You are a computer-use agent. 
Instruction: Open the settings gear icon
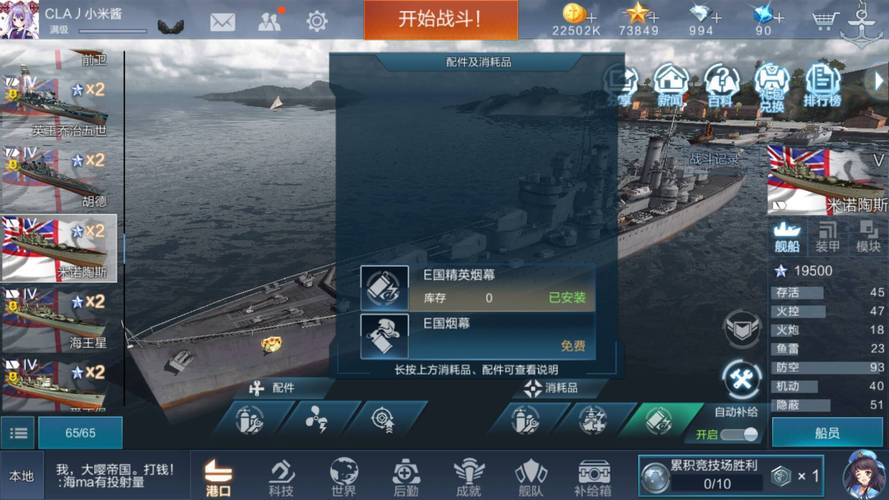click(316, 22)
